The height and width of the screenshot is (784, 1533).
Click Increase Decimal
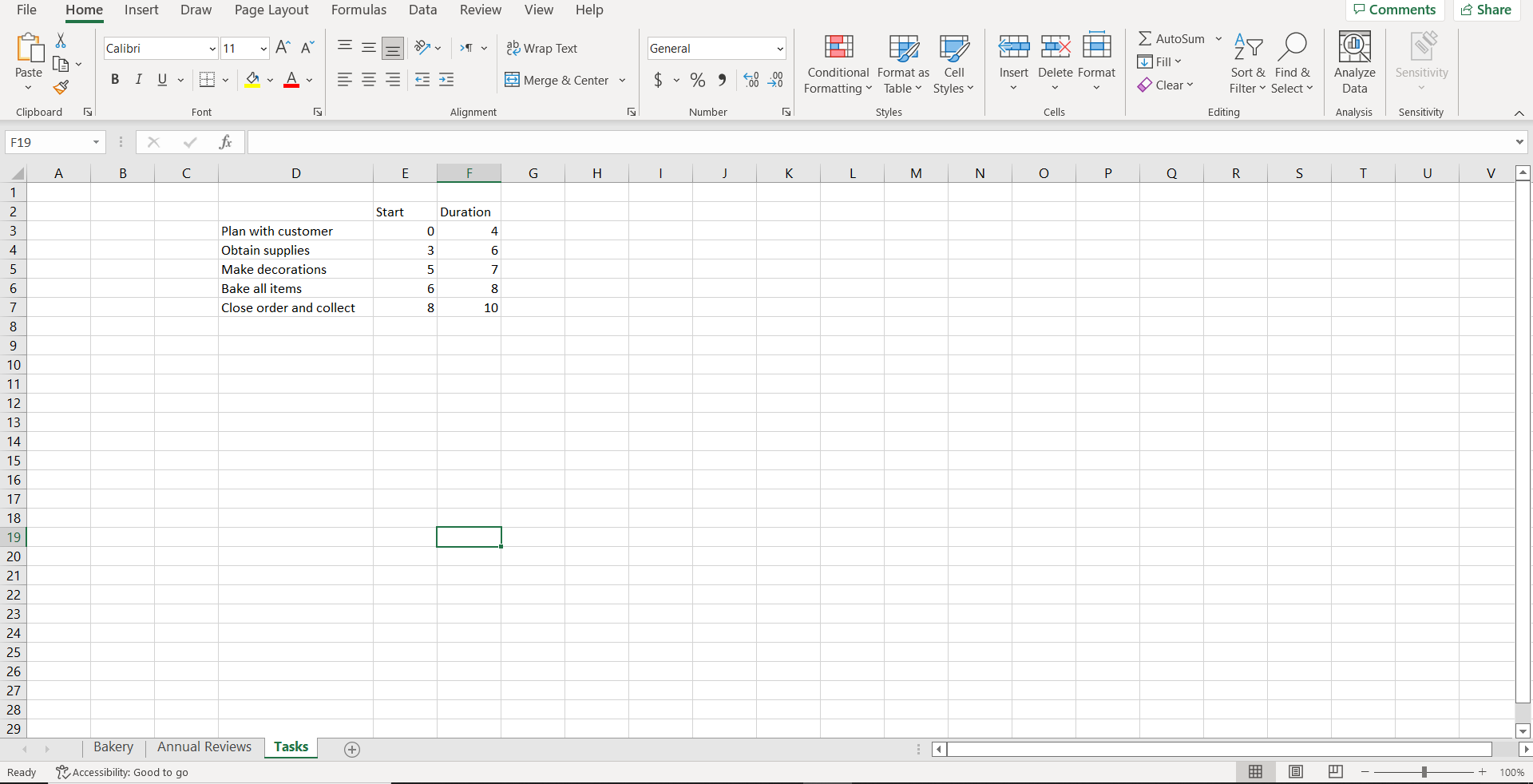click(x=750, y=80)
